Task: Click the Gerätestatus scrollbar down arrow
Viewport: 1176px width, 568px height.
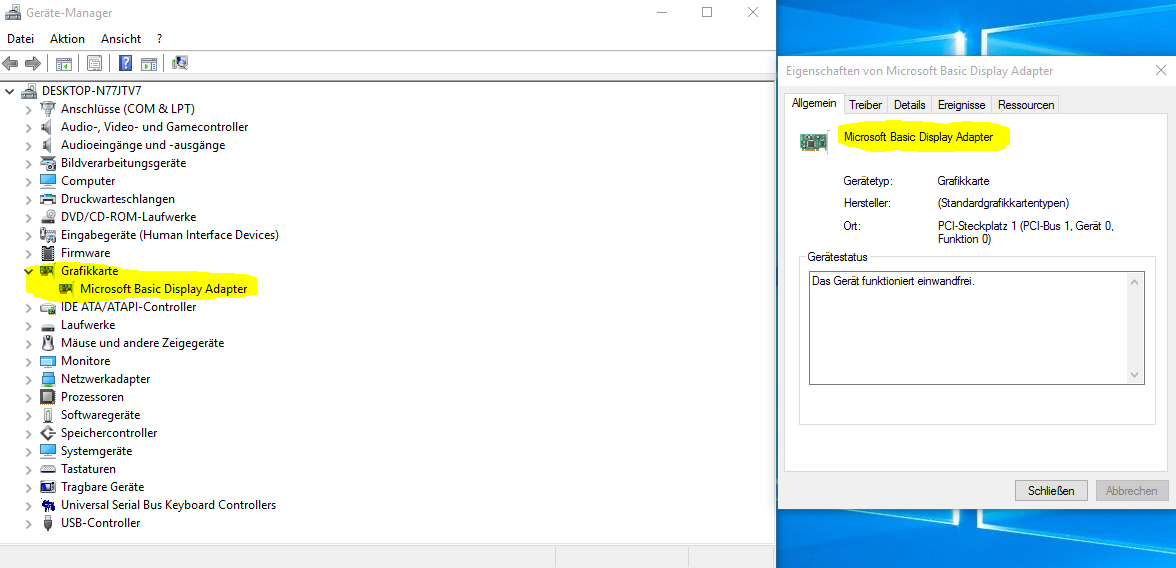Action: (x=1133, y=374)
